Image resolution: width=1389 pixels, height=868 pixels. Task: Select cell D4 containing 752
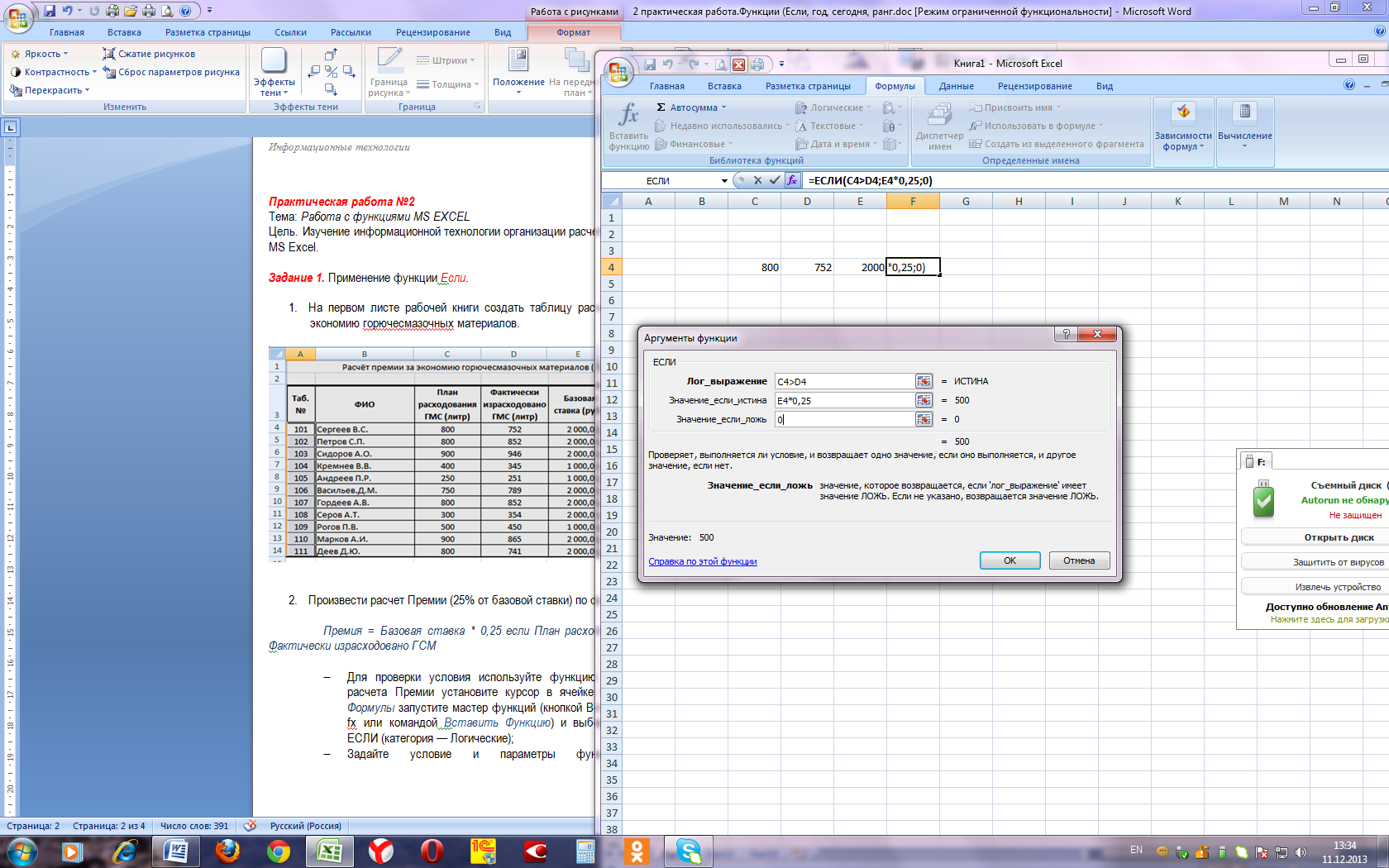[x=807, y=267]
